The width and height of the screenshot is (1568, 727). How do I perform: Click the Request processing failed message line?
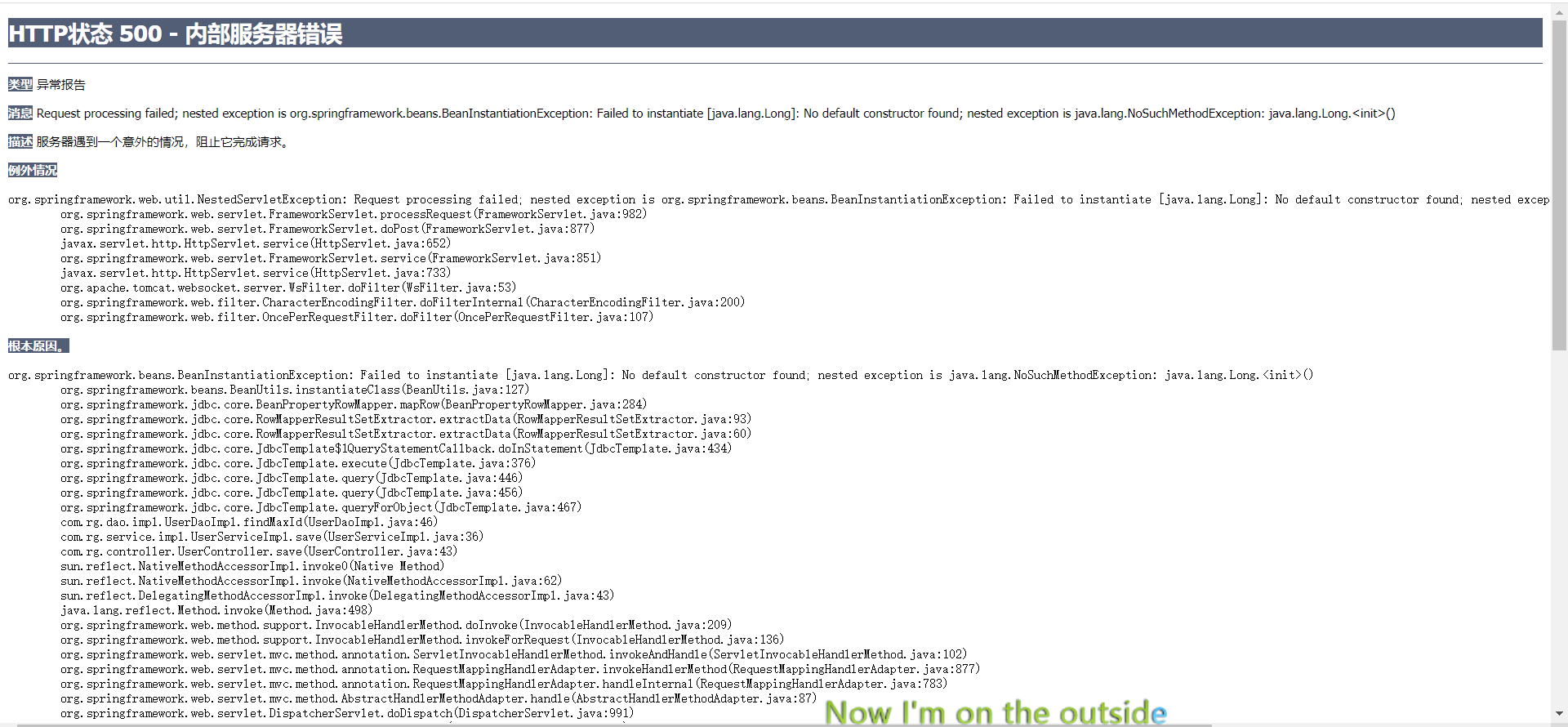pyautogui.click(x=716, y=113)
